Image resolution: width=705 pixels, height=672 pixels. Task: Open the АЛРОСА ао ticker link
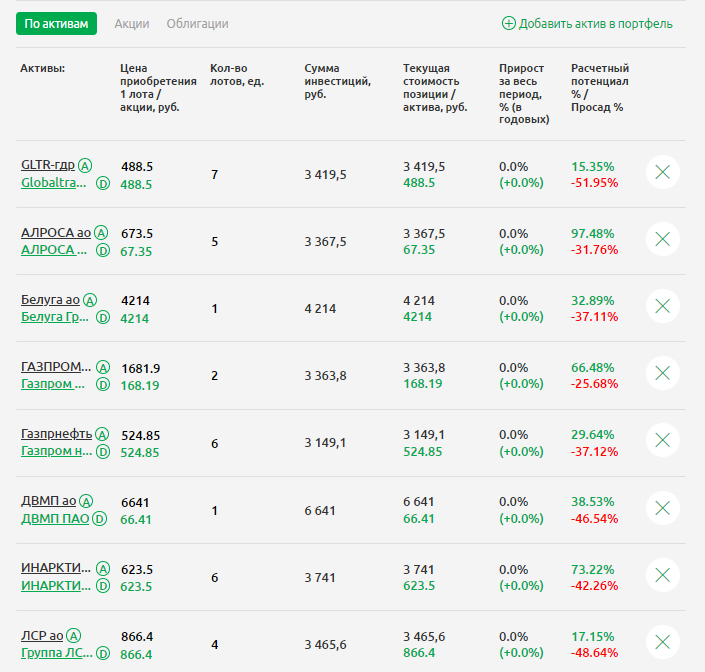(55, 233)
